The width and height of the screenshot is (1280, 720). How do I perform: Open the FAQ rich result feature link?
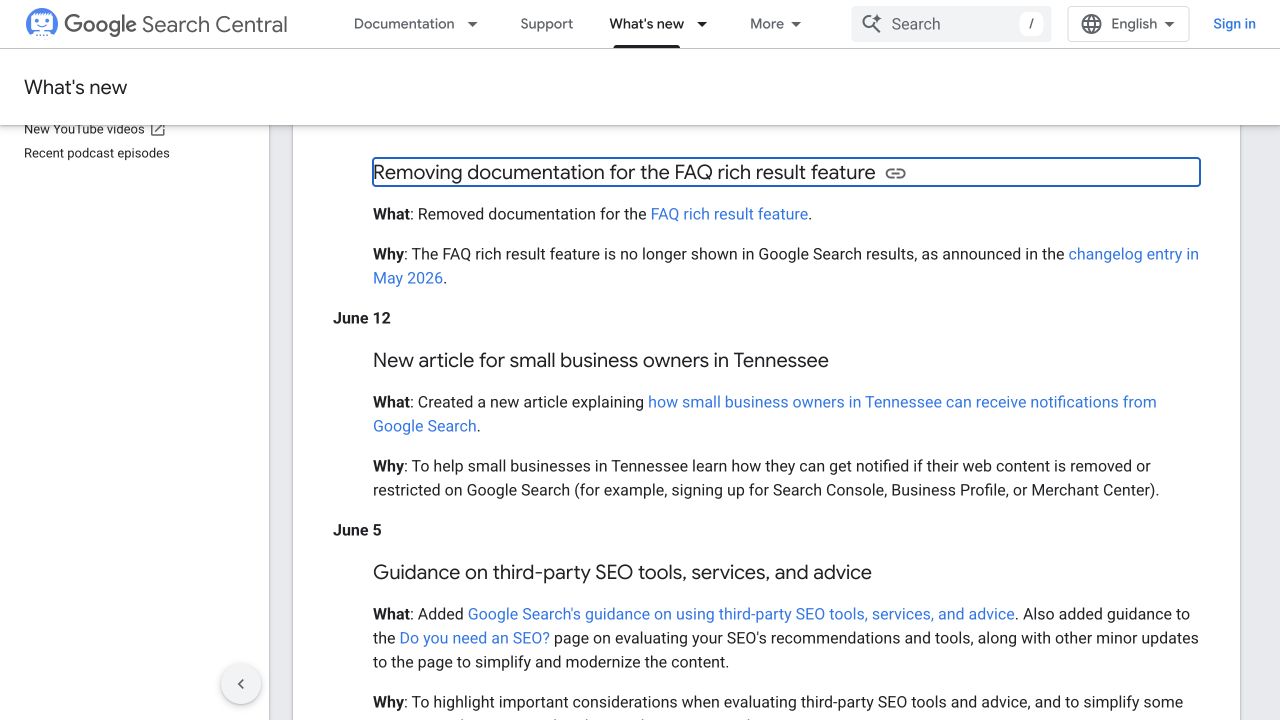tap(729, 214)
